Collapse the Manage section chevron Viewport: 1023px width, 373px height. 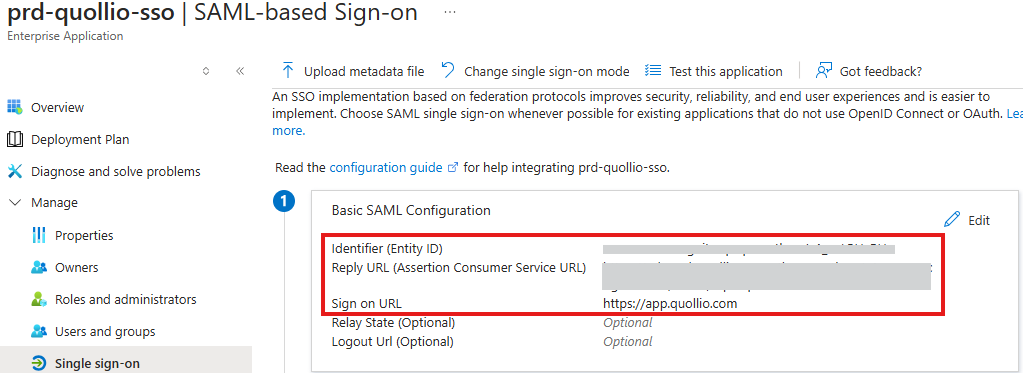coord(14,203)
